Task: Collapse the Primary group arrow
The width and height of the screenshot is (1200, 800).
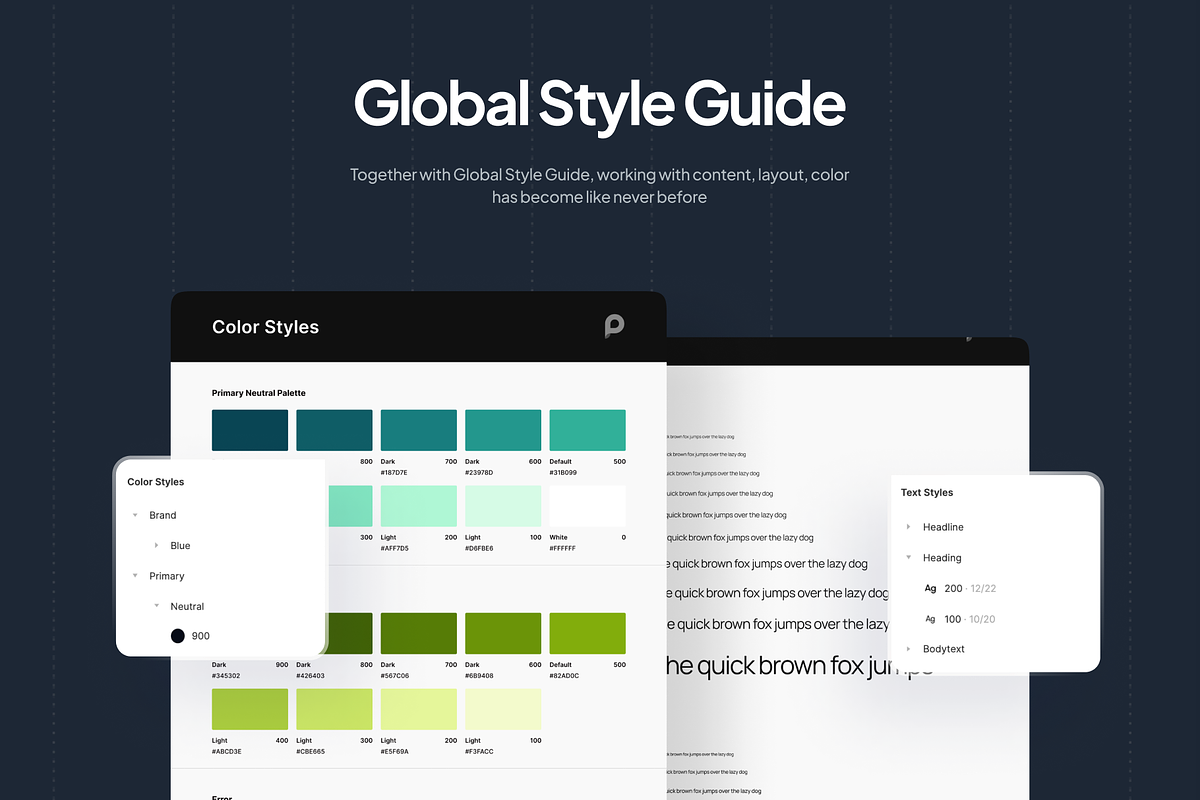Action: pyautogui.click(x=135, y=576)
